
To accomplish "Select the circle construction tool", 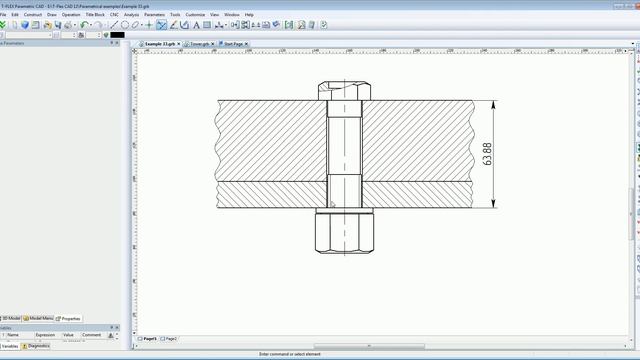I will (124, 25).
